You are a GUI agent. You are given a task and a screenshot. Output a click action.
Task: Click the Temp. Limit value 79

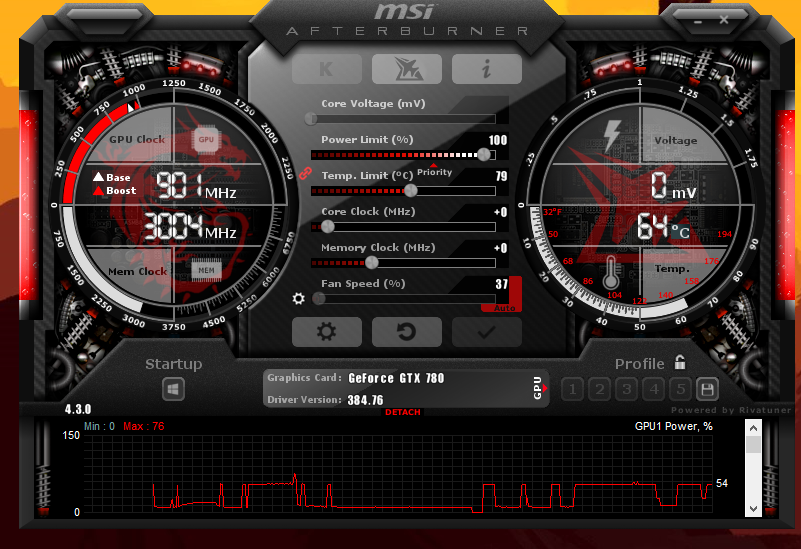coord(501,176)
